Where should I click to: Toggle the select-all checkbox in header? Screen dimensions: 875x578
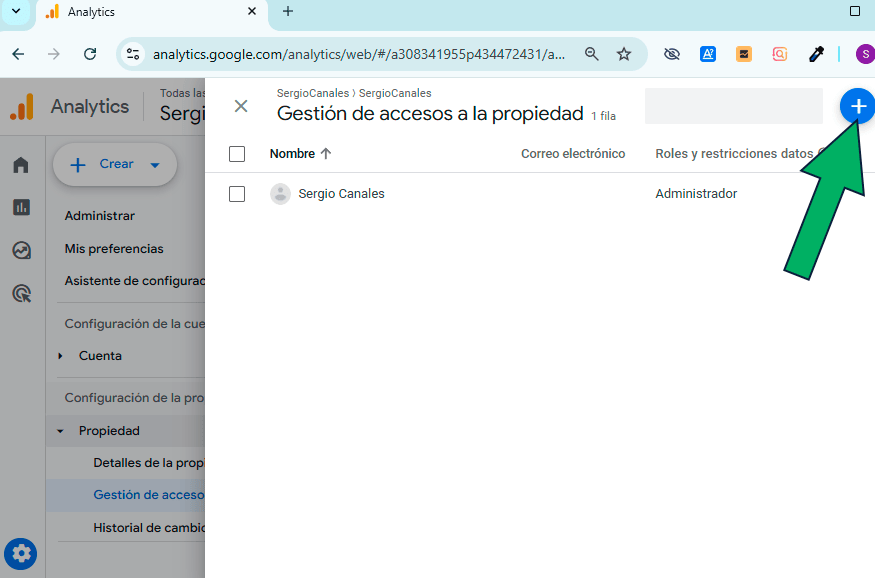(x=237, y=154)
